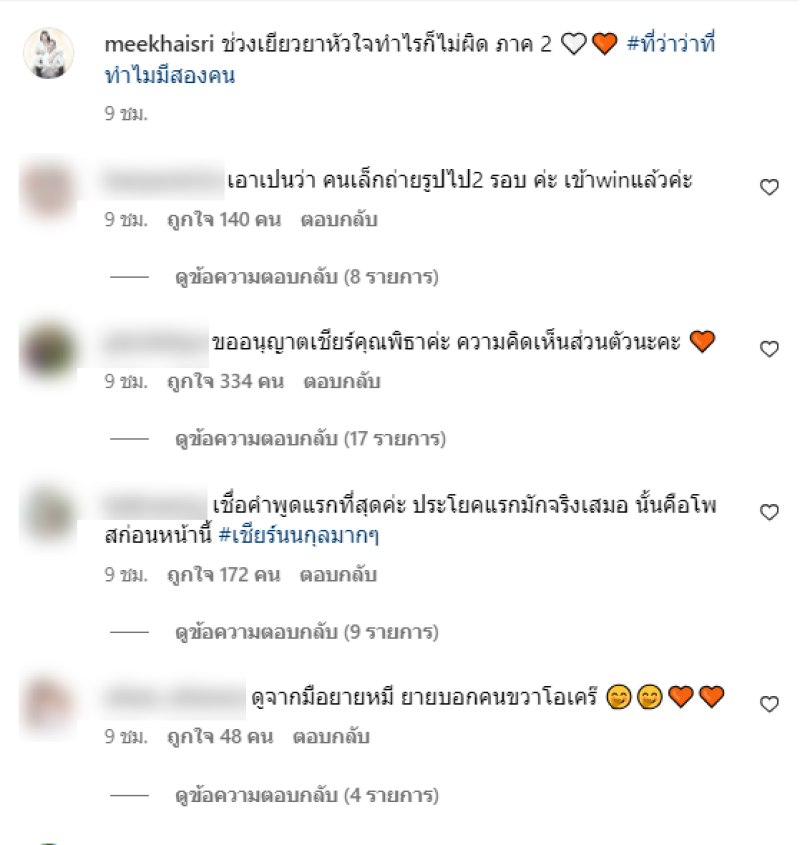Expand the 17 replies thread
The height and width of the screenshot is (845, 800).
point(311,439)
